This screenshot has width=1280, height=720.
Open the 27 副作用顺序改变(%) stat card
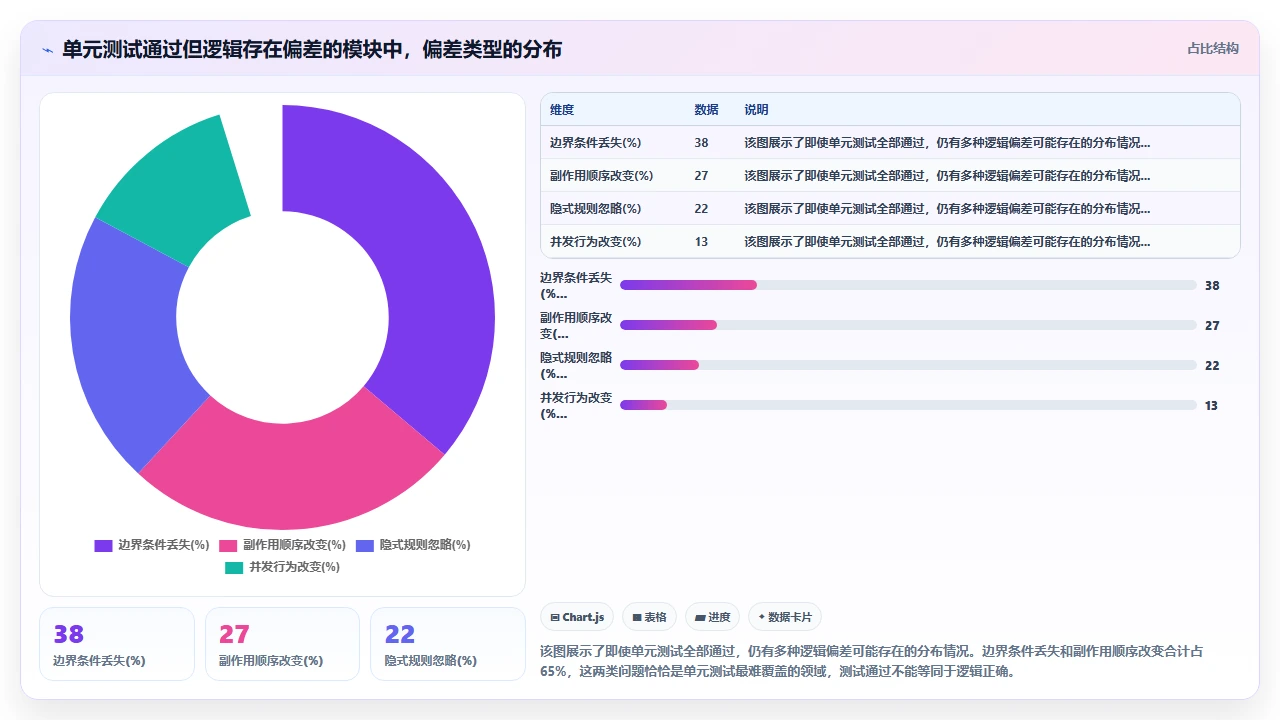282,644
